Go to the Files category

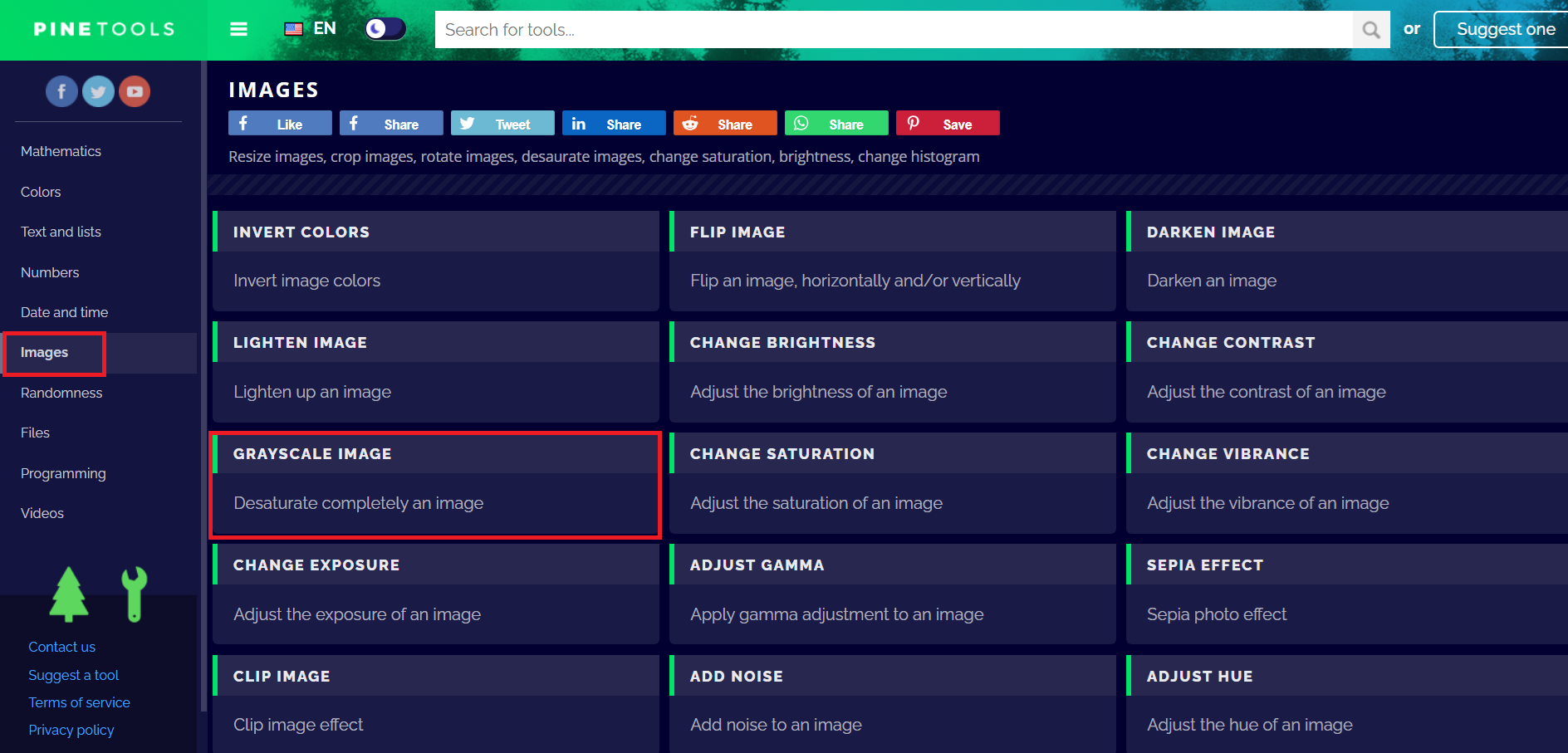35,433
